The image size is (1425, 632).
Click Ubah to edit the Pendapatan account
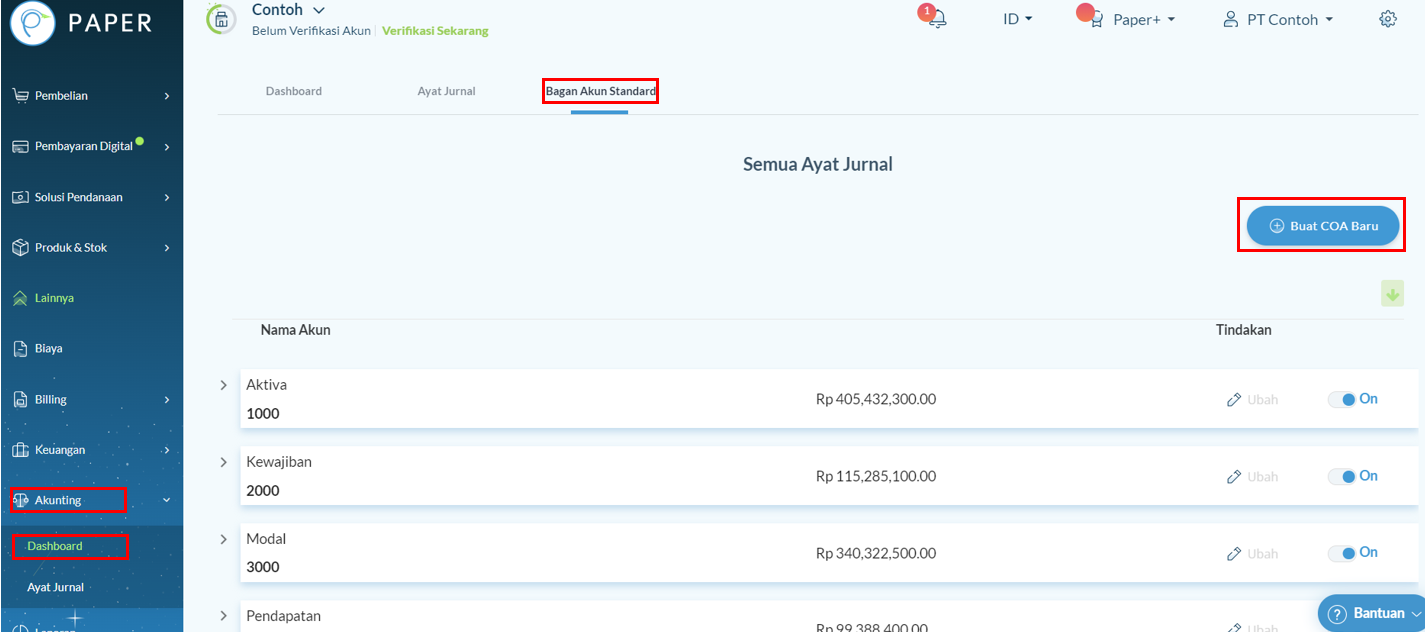1252,626
